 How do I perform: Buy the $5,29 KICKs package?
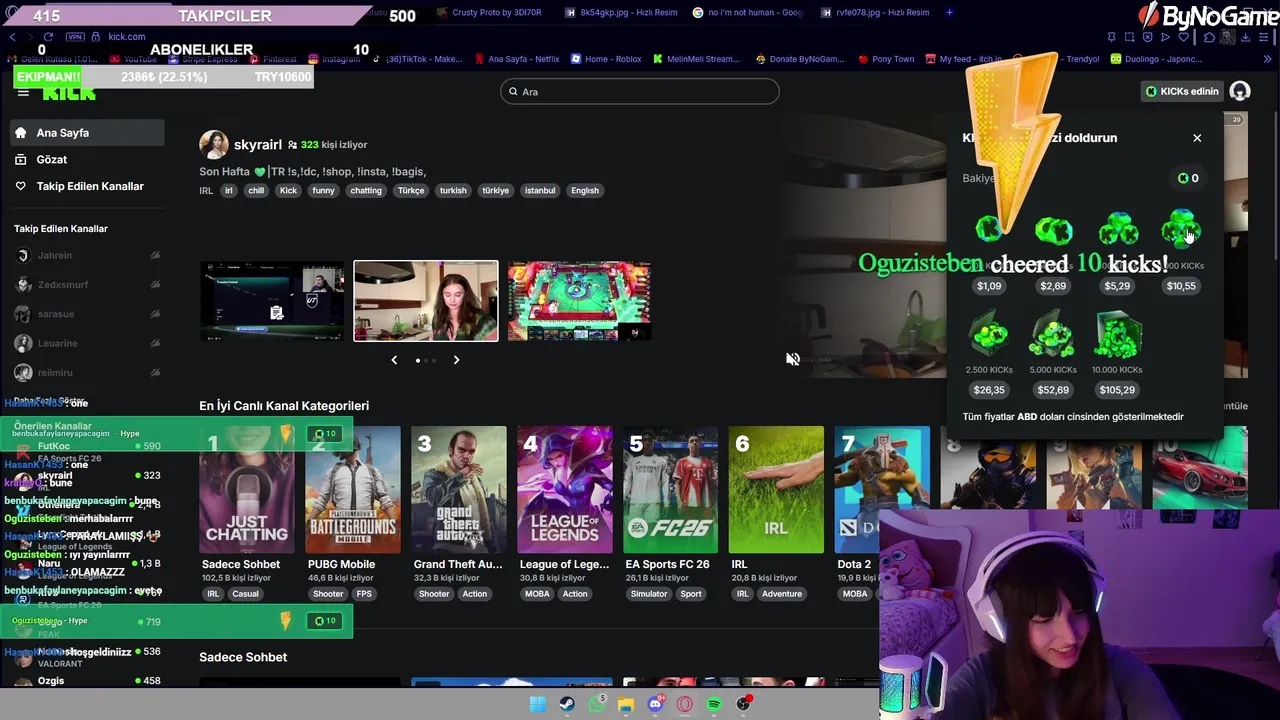pyautogui.click(x=1117, y=286)
